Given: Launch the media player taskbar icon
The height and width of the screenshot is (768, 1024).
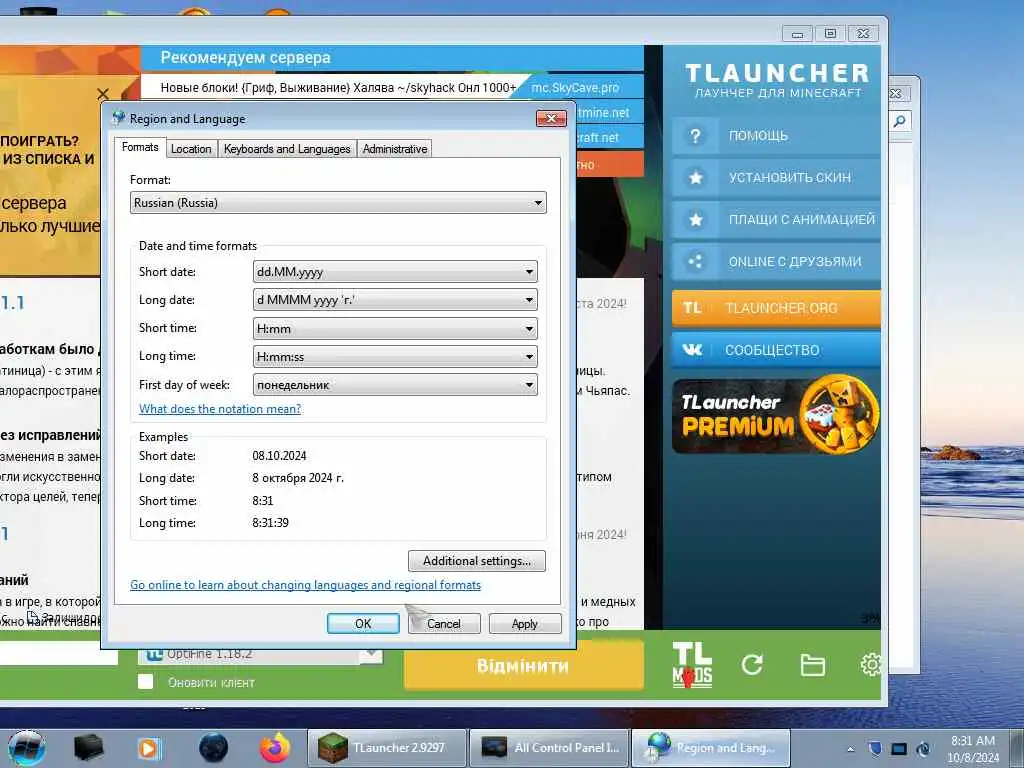Looking at the screenshot, I should point(148,748).
